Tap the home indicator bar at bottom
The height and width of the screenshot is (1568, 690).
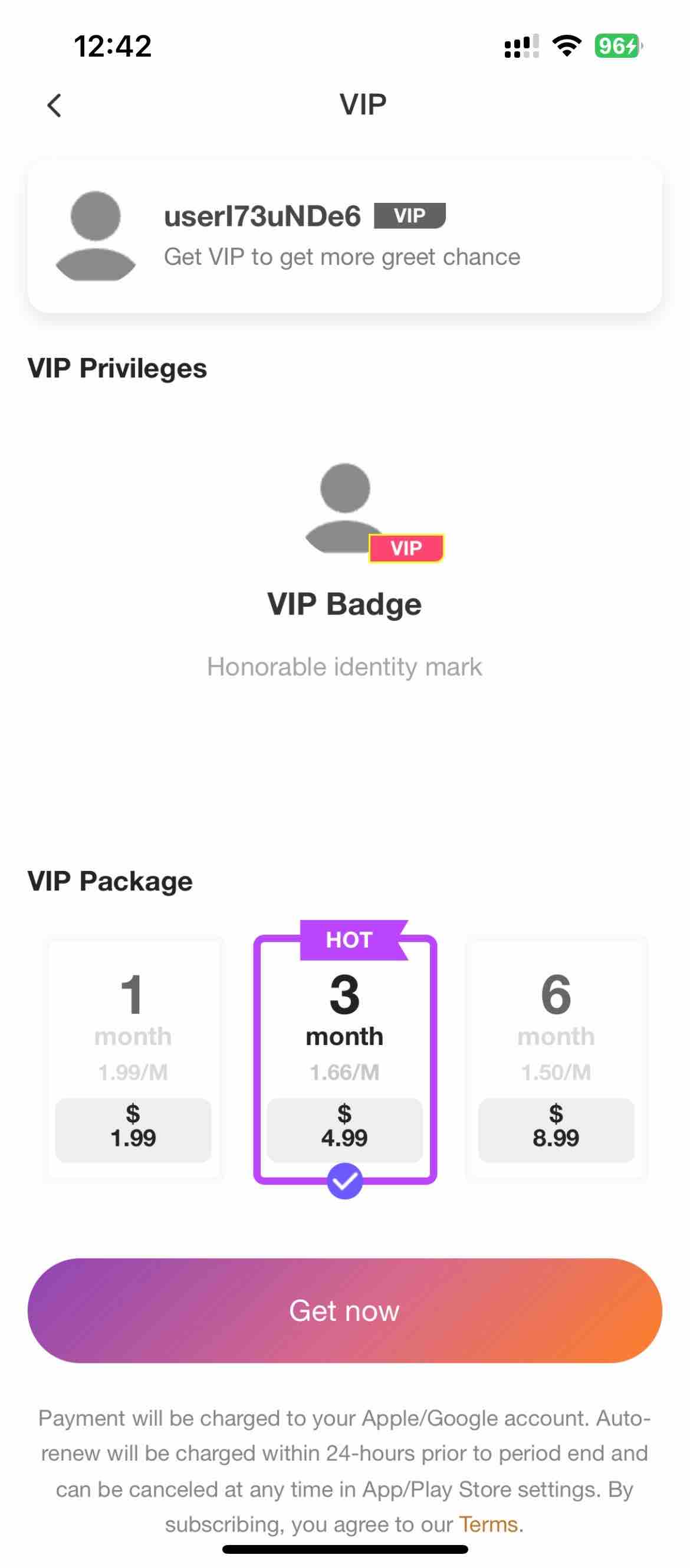(344, 1549)
